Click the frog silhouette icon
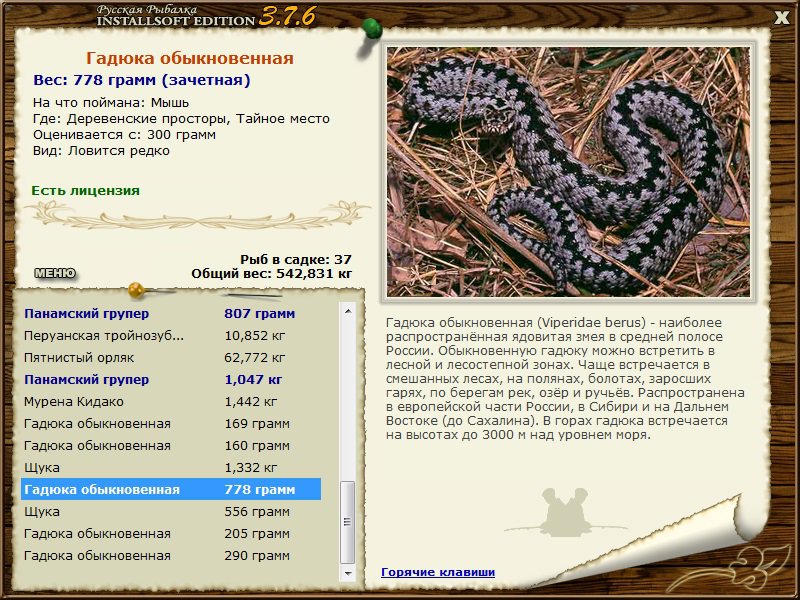The width and height of the screenshot is (800, 600). pos(564,512)
